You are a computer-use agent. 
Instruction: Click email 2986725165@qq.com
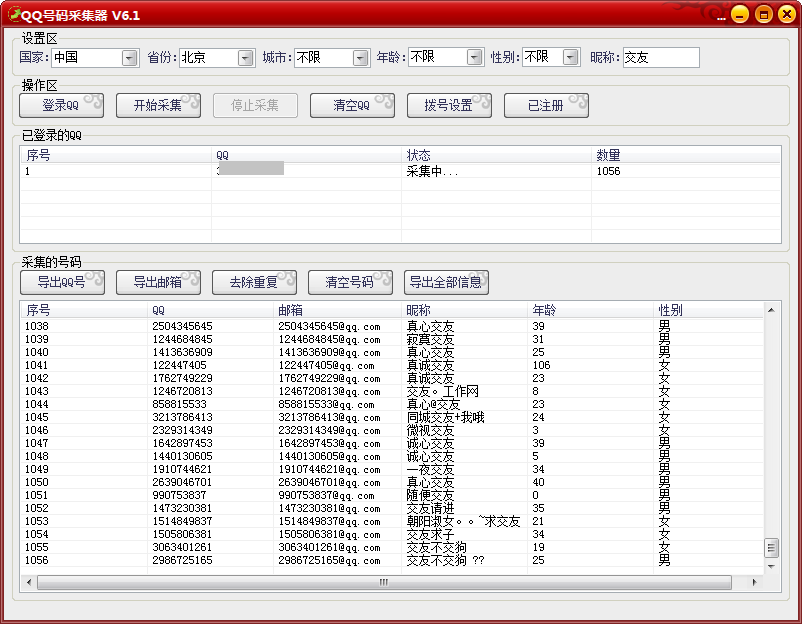coord(329,561)
